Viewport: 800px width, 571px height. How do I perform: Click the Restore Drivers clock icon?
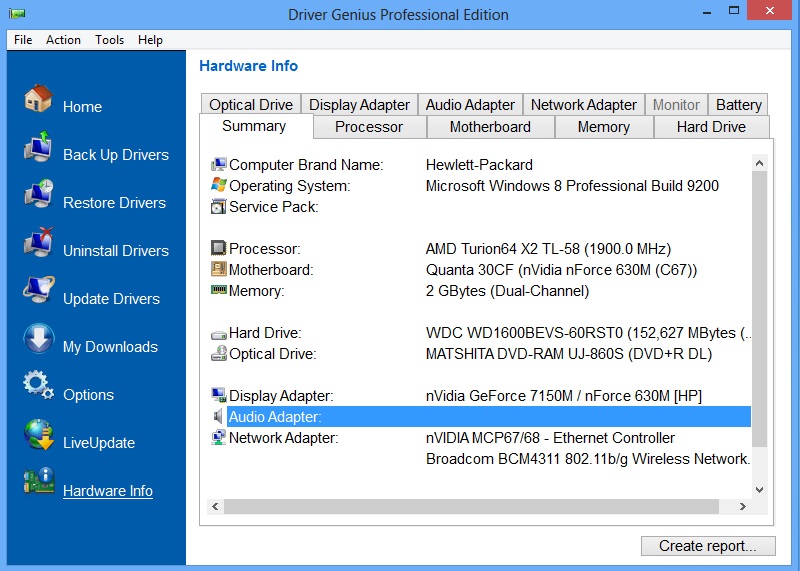[38, 194]
